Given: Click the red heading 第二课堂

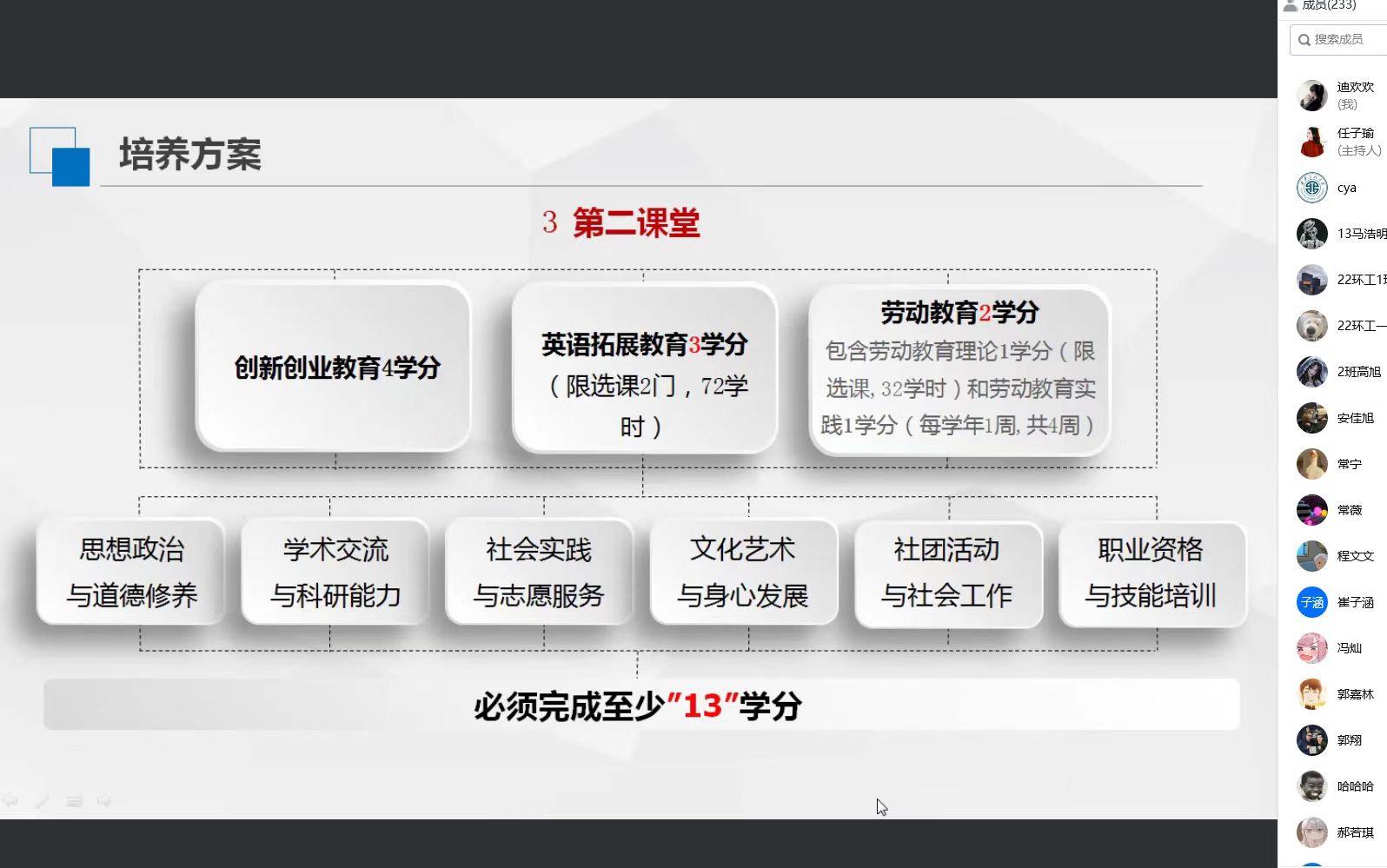Looking at the screenshot, I should pyautogui.click(x=636, y=223).
